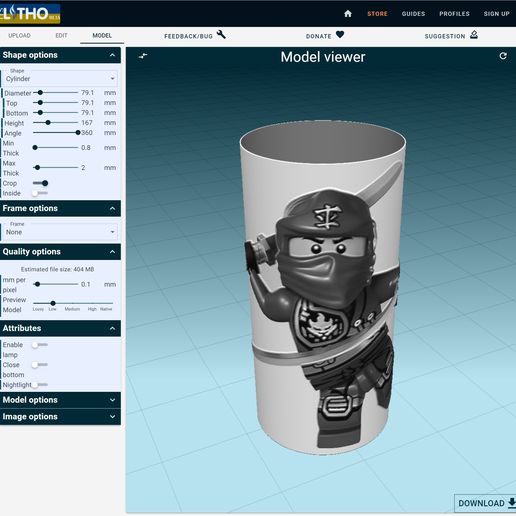Click the heart icon beside Donate
The height and width of the screenshot is (516, 516).
pos(340,34)
